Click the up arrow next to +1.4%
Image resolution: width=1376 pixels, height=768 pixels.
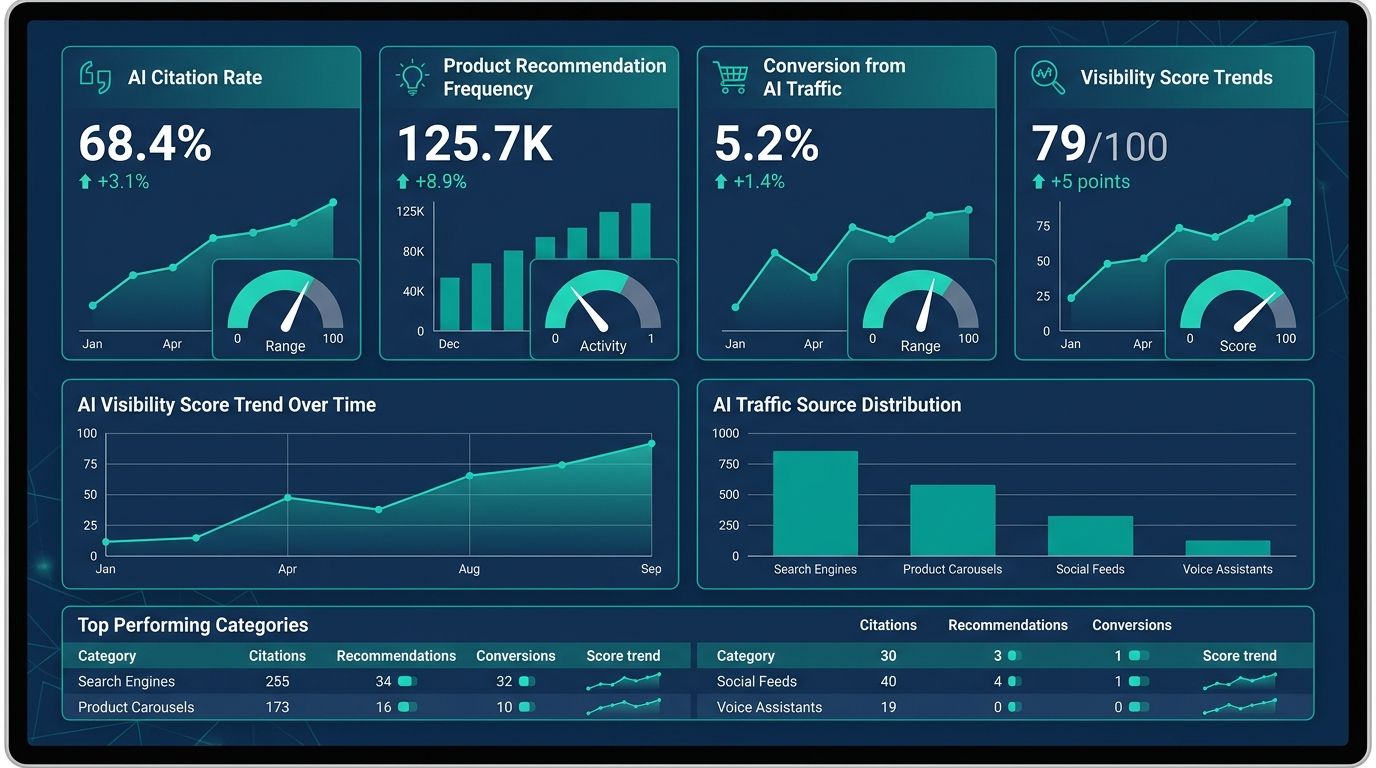(721, 181)
